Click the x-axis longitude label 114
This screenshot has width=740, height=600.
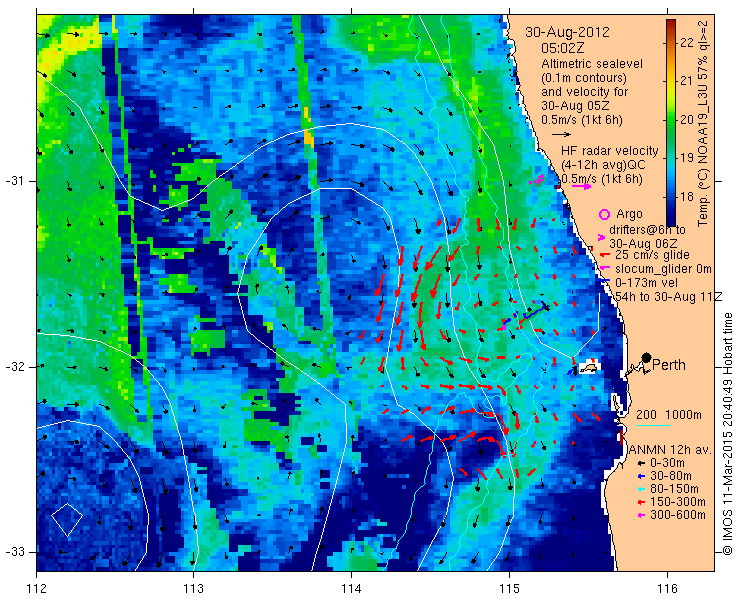pyautogui.click(x=351, y=589)
